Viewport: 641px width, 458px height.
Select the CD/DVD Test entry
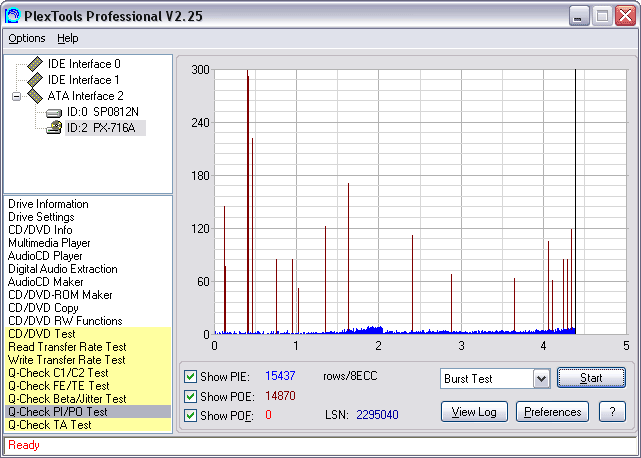pos(88,334)
